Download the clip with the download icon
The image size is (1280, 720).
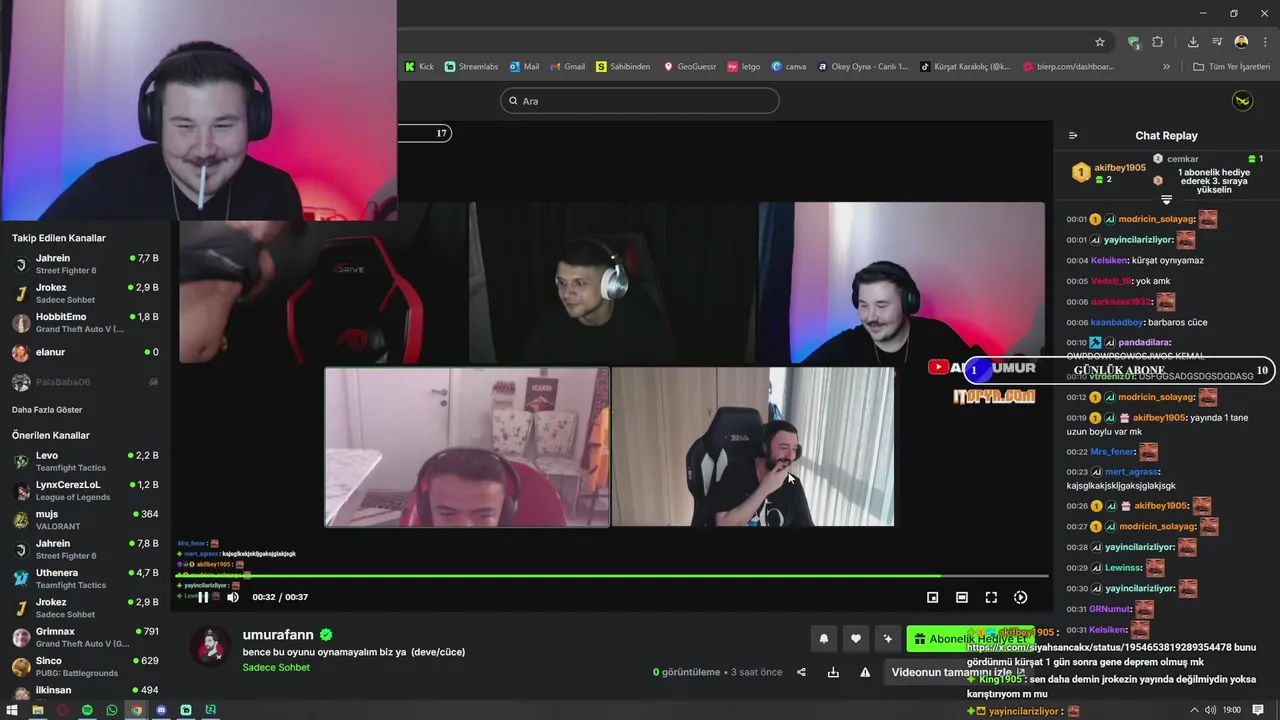click(833, 672)
